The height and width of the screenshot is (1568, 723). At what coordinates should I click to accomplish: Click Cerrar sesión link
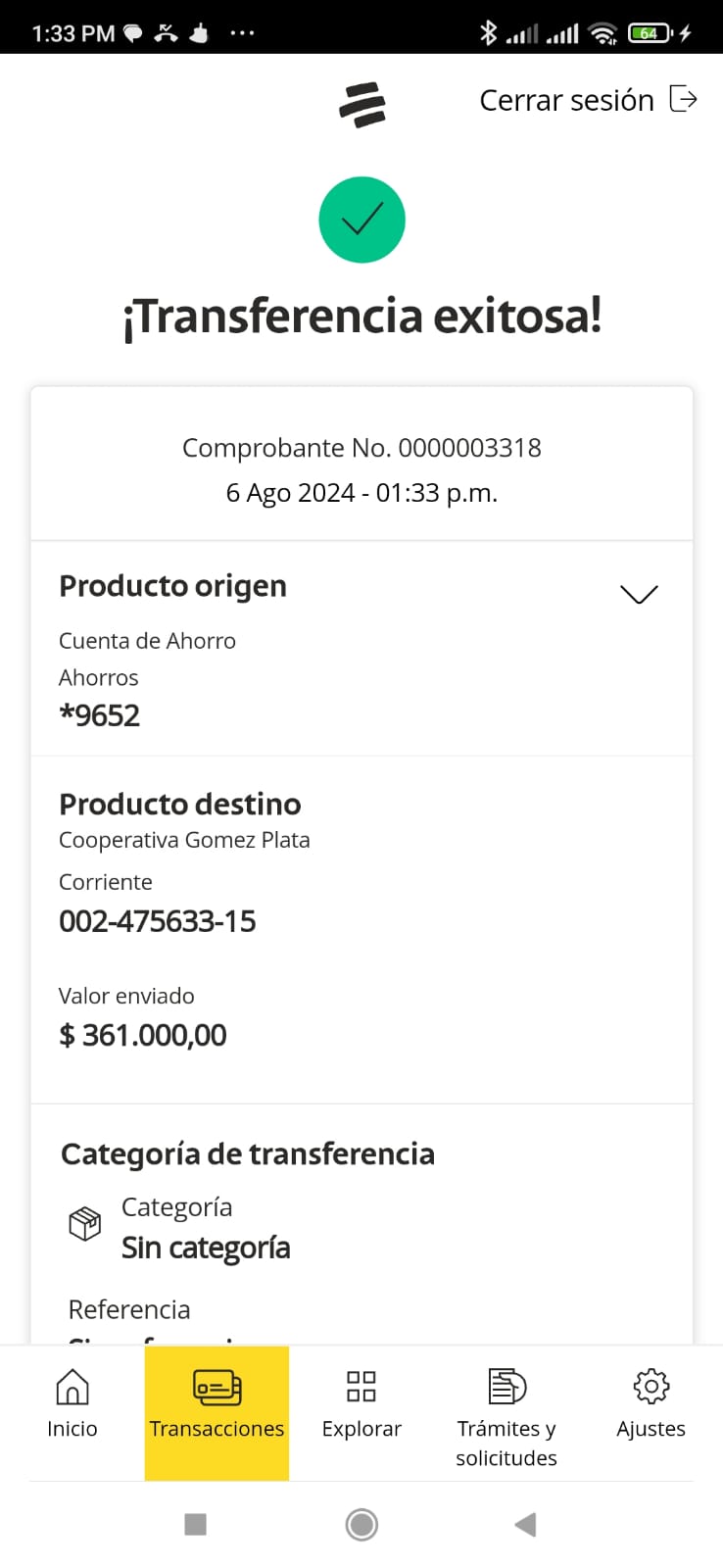tap(566, 100)
